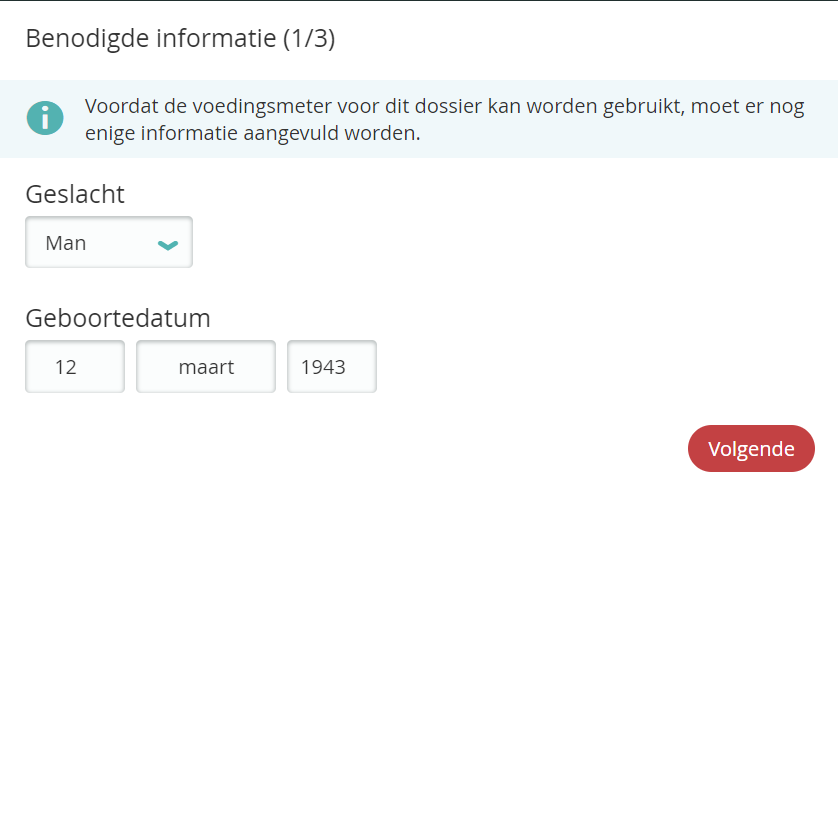Go to next step with Volgende
The height and width of the screenshot is (822, 838).
pyautogui.click(x=751, y=449)
